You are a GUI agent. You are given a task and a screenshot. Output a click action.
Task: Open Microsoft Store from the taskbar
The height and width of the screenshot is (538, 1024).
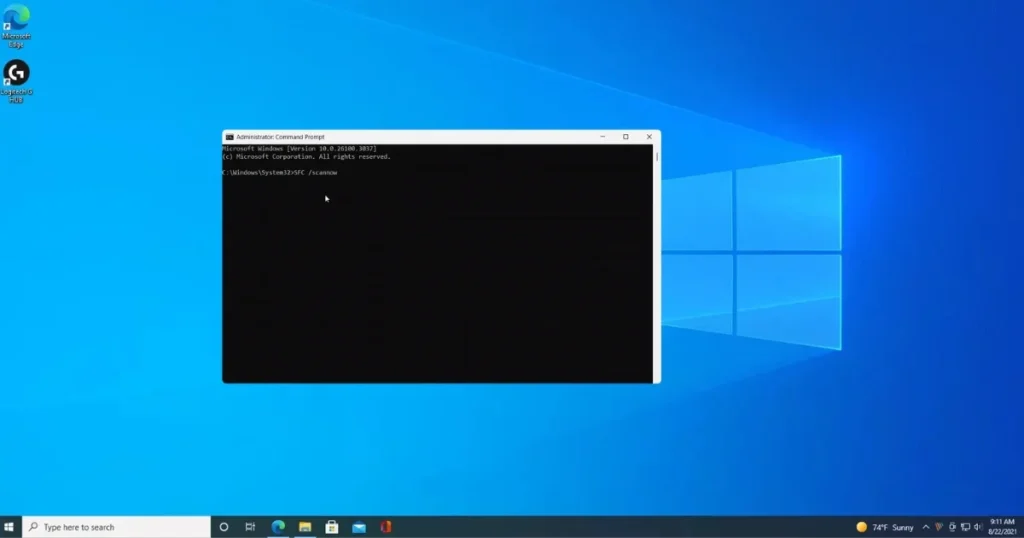coord(332,527)
